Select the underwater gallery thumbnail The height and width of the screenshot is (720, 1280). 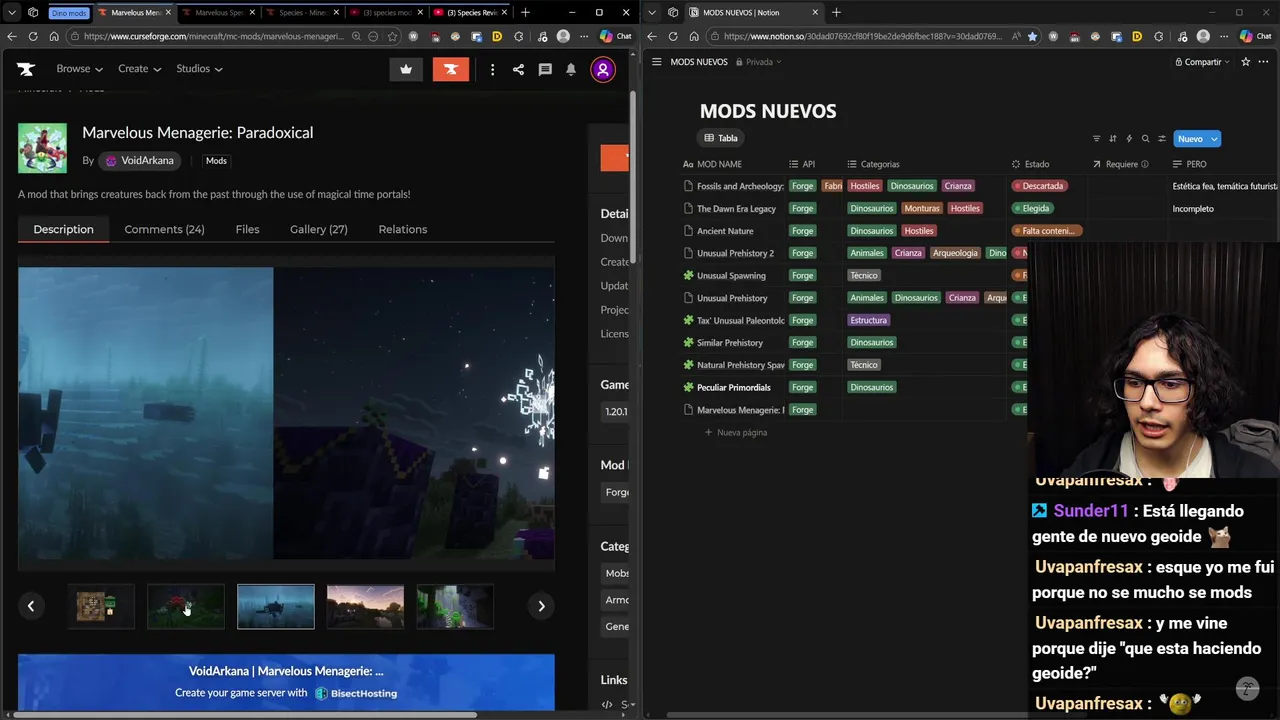[x=276, y=606]
